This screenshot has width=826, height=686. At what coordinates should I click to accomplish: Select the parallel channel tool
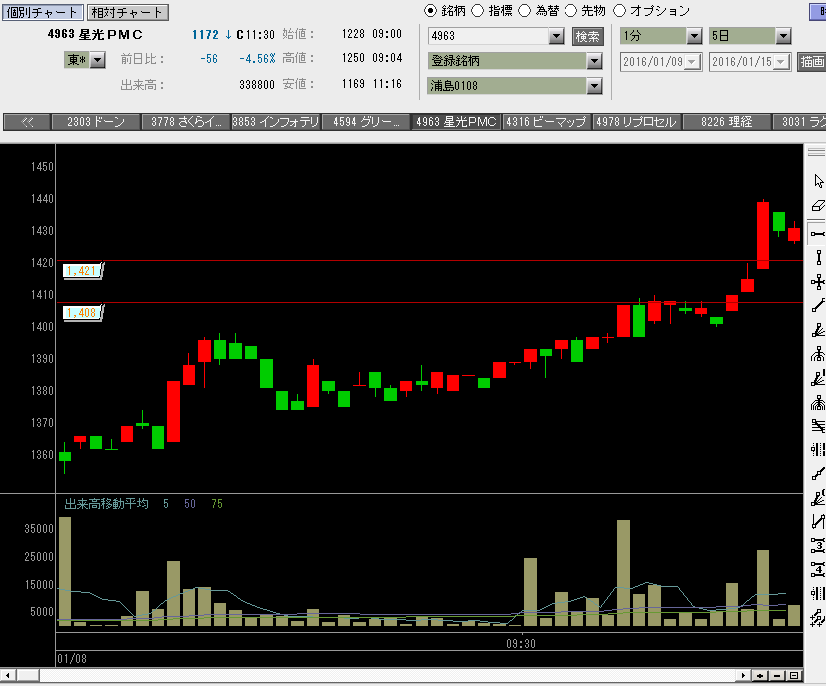(x=818, y=522)
